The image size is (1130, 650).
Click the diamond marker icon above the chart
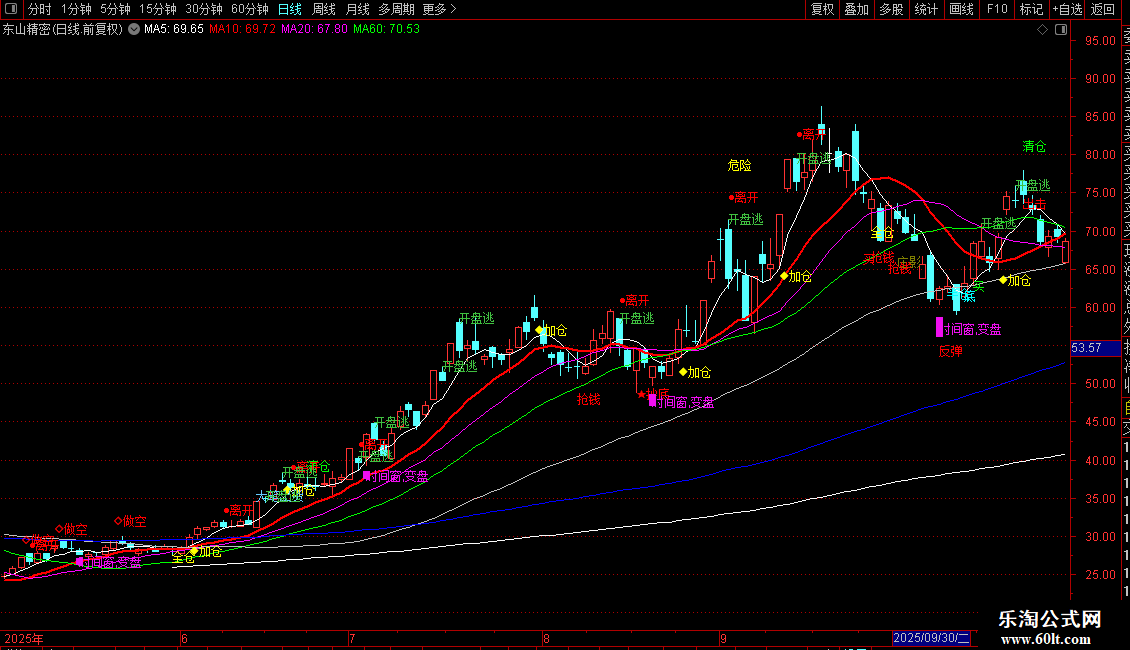tap(1042, 30)
